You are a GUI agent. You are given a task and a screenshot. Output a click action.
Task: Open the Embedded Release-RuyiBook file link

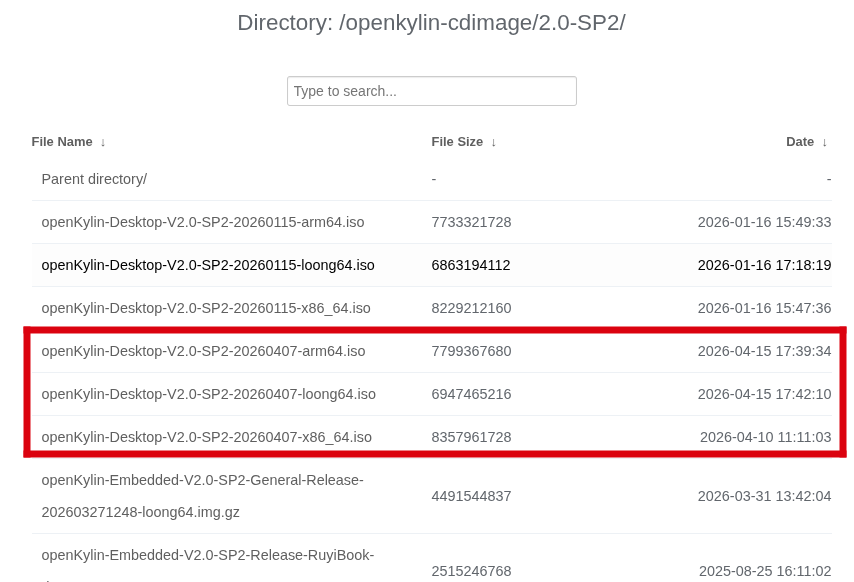207,555
